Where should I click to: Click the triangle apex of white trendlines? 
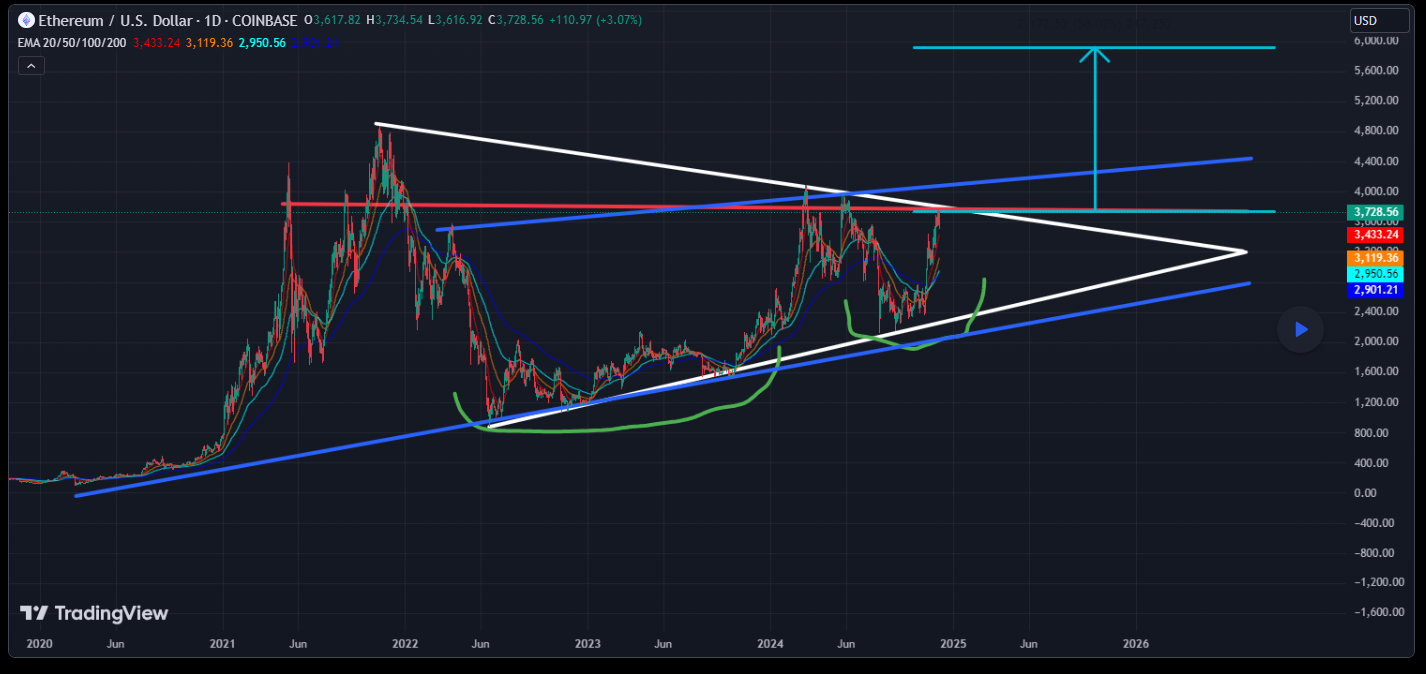click(x=1245, y=251)
